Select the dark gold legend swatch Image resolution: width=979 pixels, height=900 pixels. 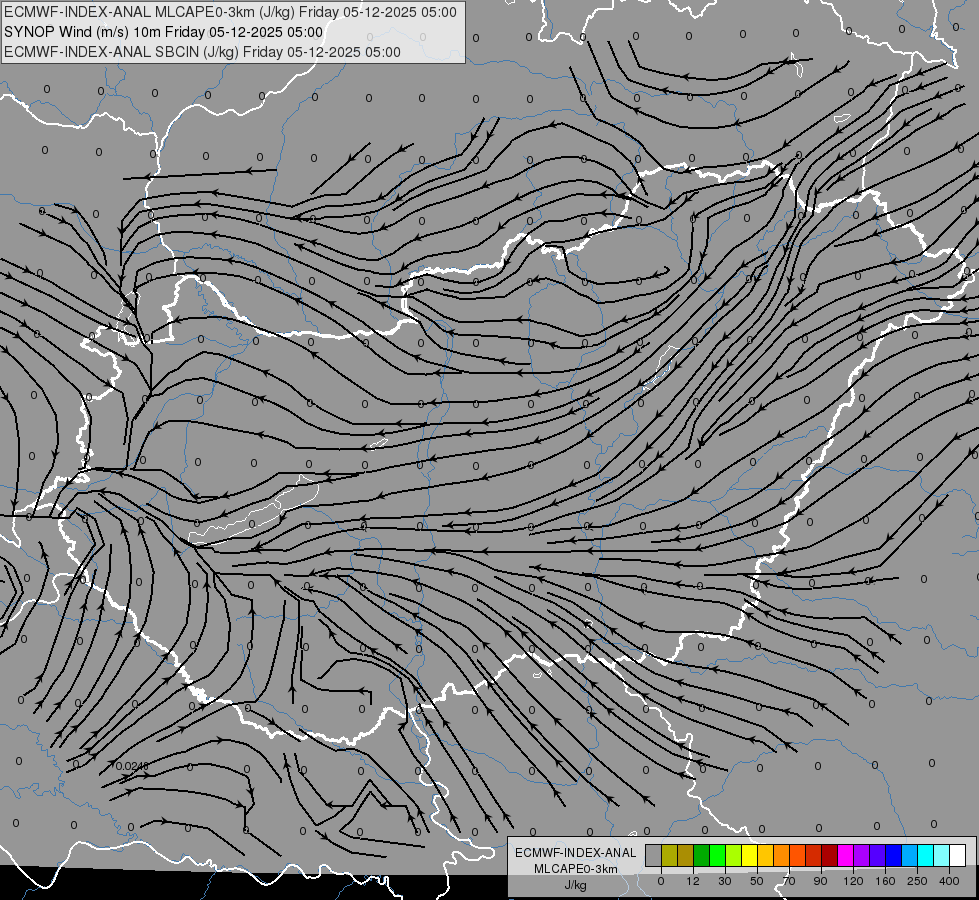pyautogui.click(x=686, y=855)
